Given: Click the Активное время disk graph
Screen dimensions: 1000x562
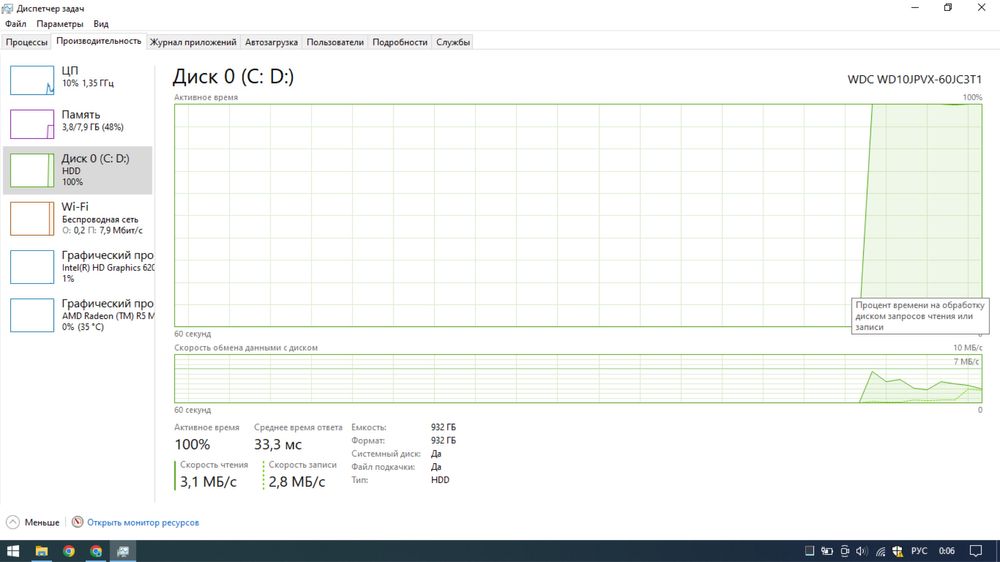Looking at the screenshot, I should tap(578, 216).
